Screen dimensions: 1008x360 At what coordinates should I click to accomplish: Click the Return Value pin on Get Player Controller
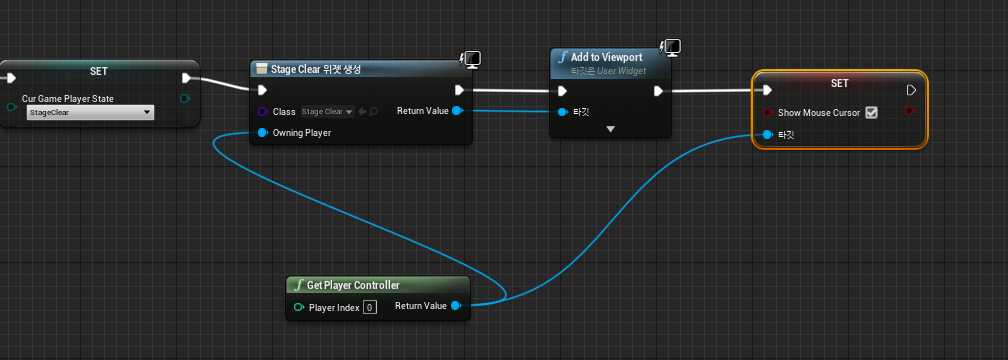[455, 306]
